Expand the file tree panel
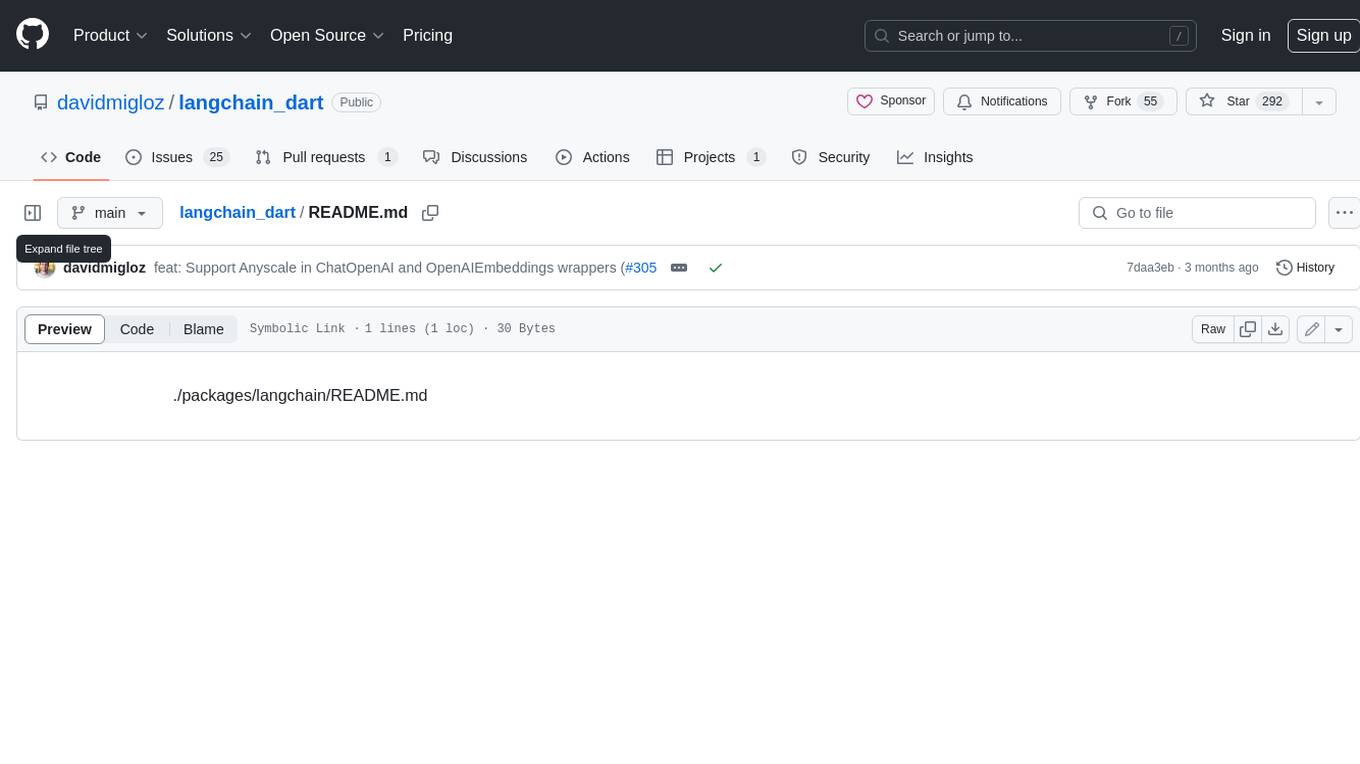This screenshot has width=1360, height=764. click(33, 213)
